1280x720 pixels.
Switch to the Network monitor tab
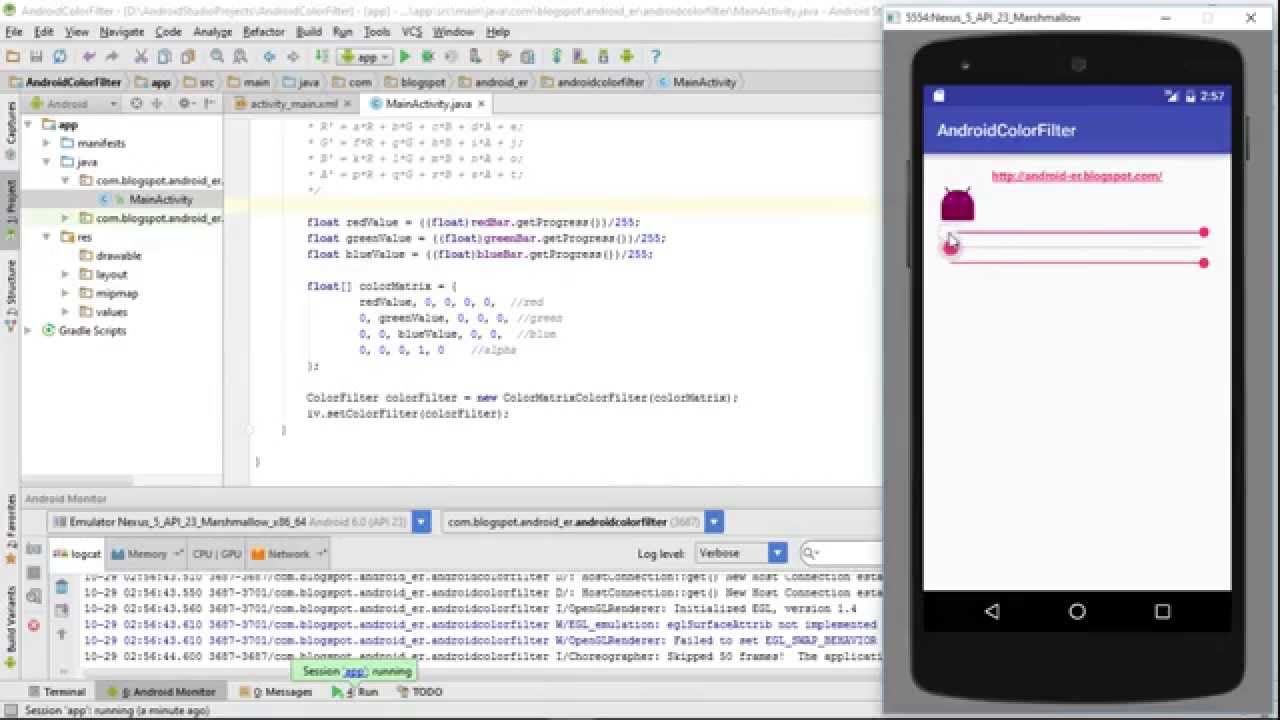(x=287, y=553)
